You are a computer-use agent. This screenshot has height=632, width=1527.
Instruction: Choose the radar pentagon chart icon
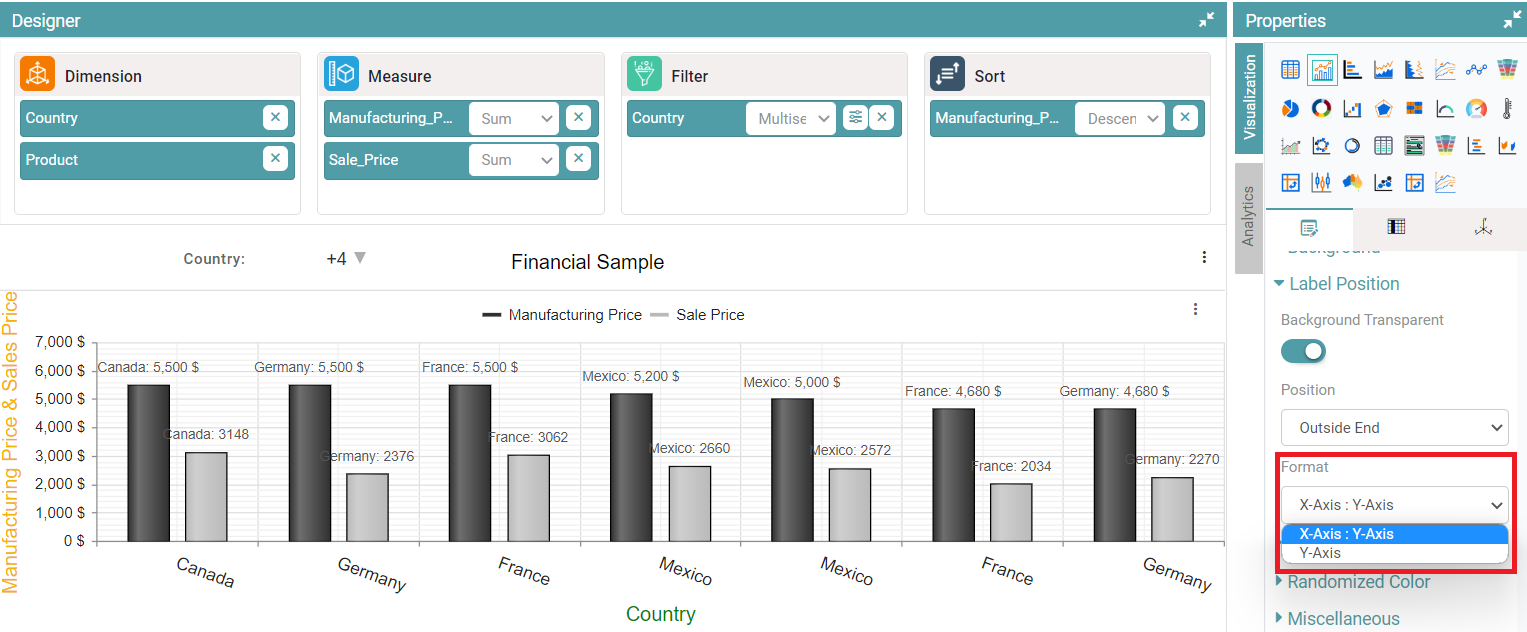click(1383, 108)
